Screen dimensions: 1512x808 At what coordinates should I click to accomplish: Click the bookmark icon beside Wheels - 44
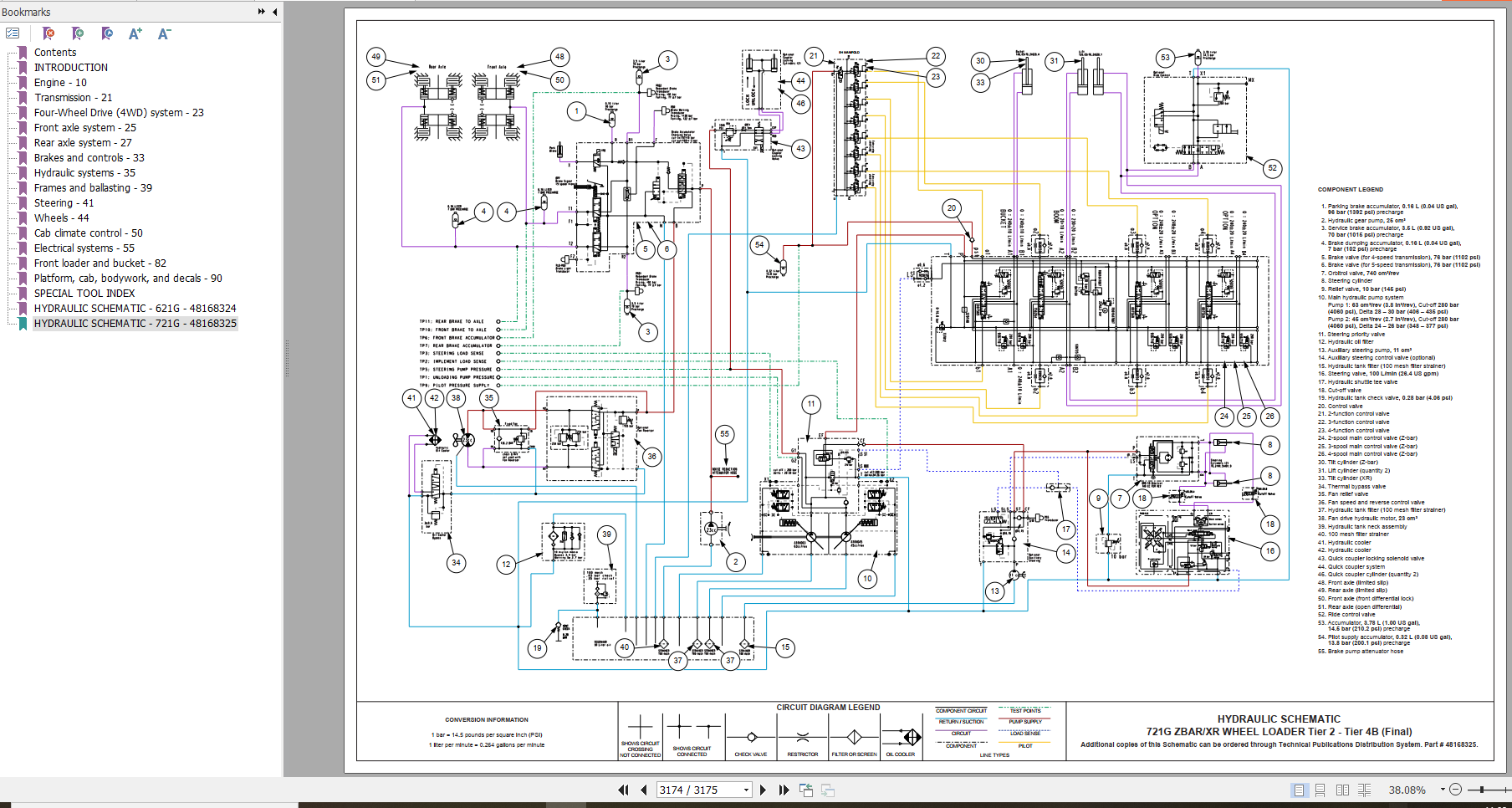coord(23,218)
